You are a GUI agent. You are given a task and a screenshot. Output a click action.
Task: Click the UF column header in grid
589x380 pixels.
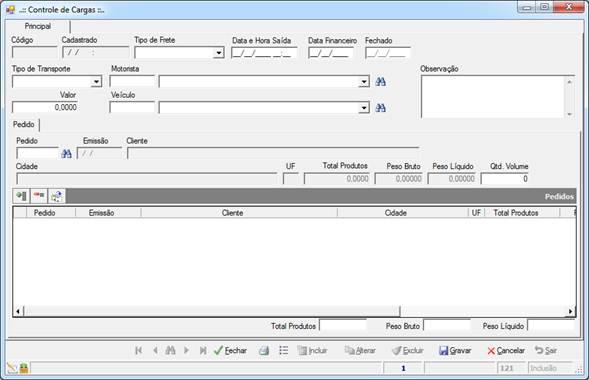476,213
